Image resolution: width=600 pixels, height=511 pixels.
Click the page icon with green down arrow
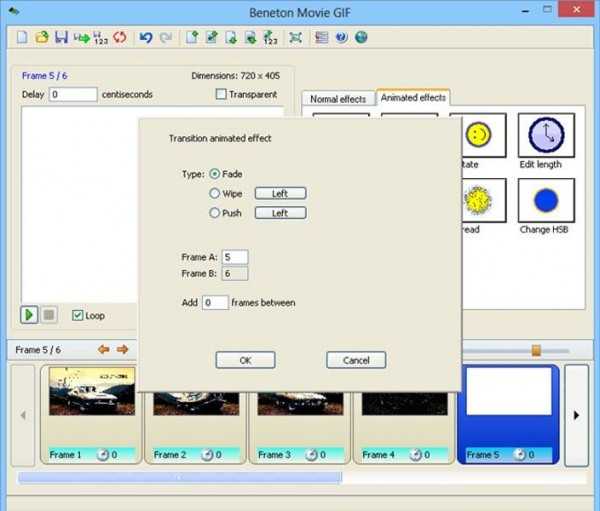[x=231, y=38]
